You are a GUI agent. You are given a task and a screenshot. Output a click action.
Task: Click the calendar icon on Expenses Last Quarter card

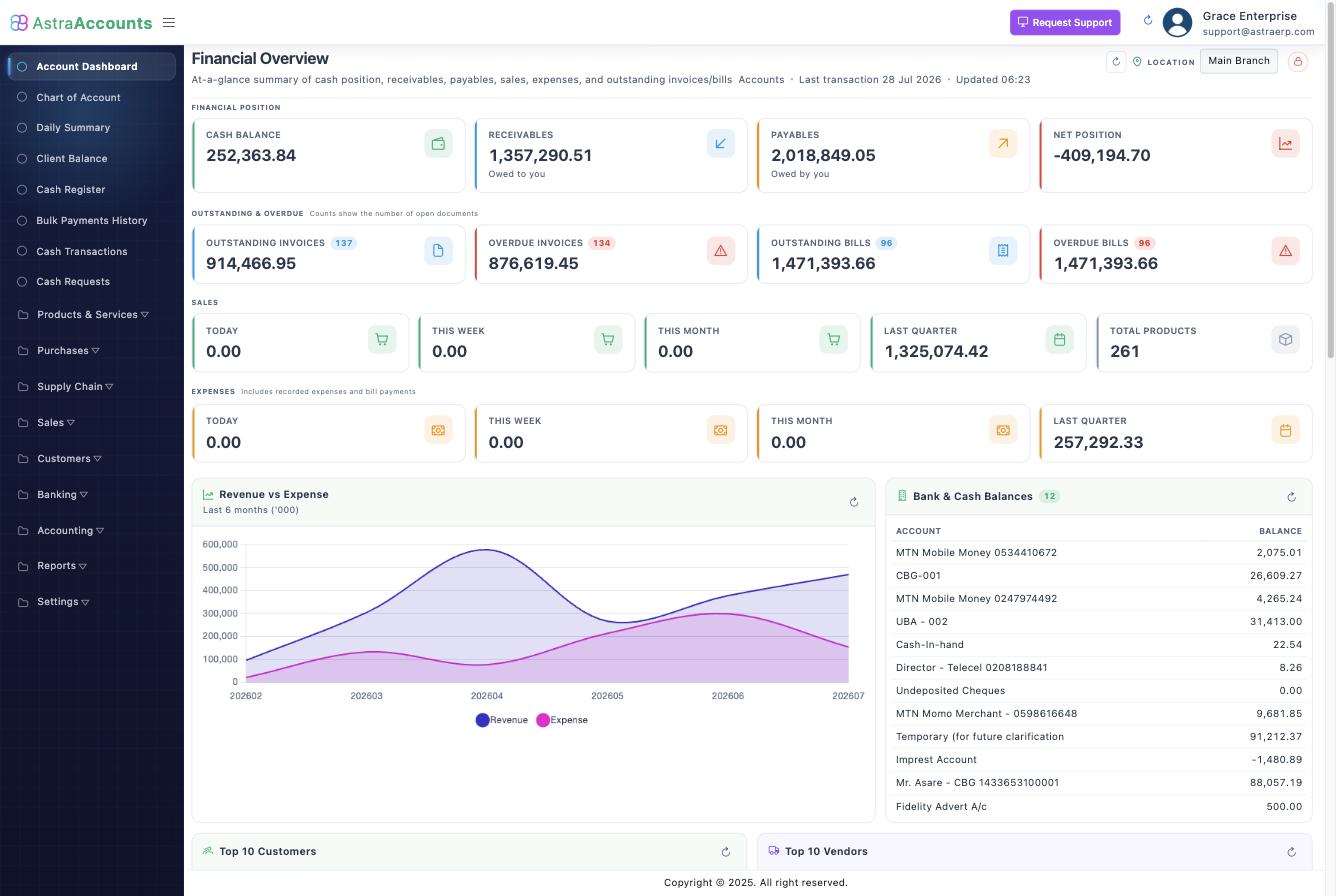[x=1285, y=430]
